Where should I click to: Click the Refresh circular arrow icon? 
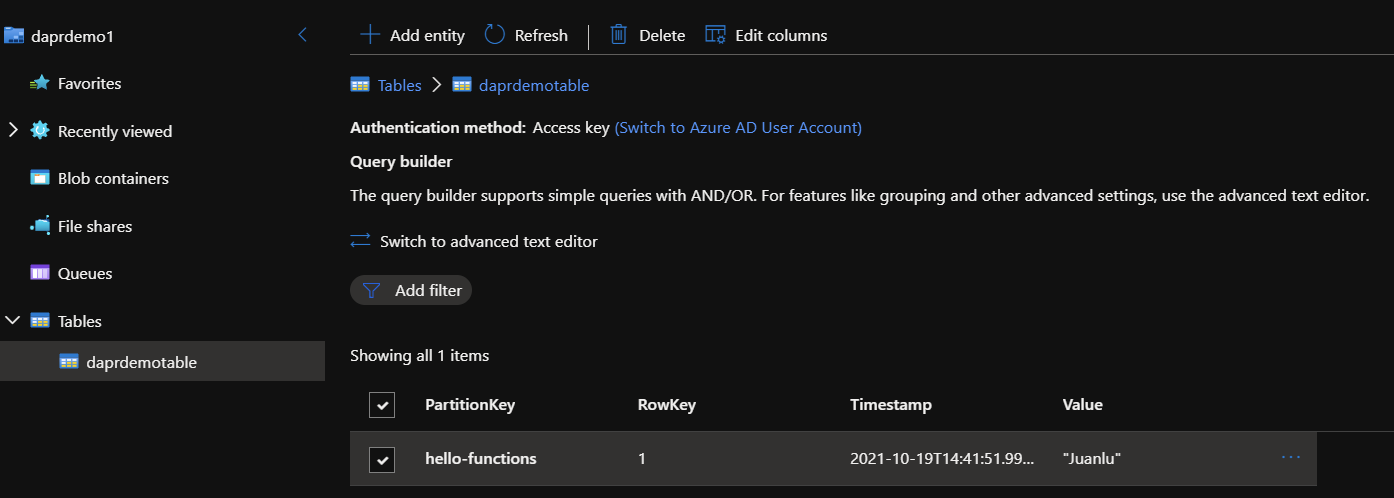495,35
